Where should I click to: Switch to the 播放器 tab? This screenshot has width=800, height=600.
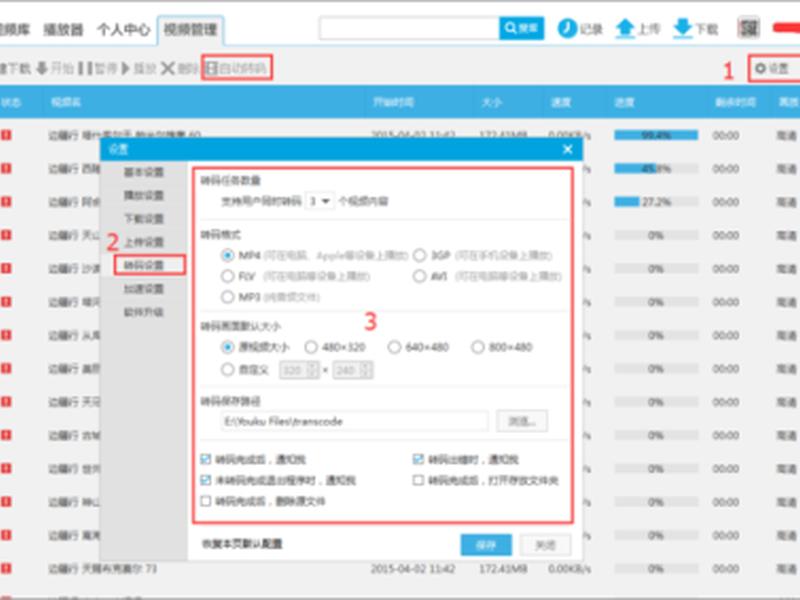(x=63, y=30)
